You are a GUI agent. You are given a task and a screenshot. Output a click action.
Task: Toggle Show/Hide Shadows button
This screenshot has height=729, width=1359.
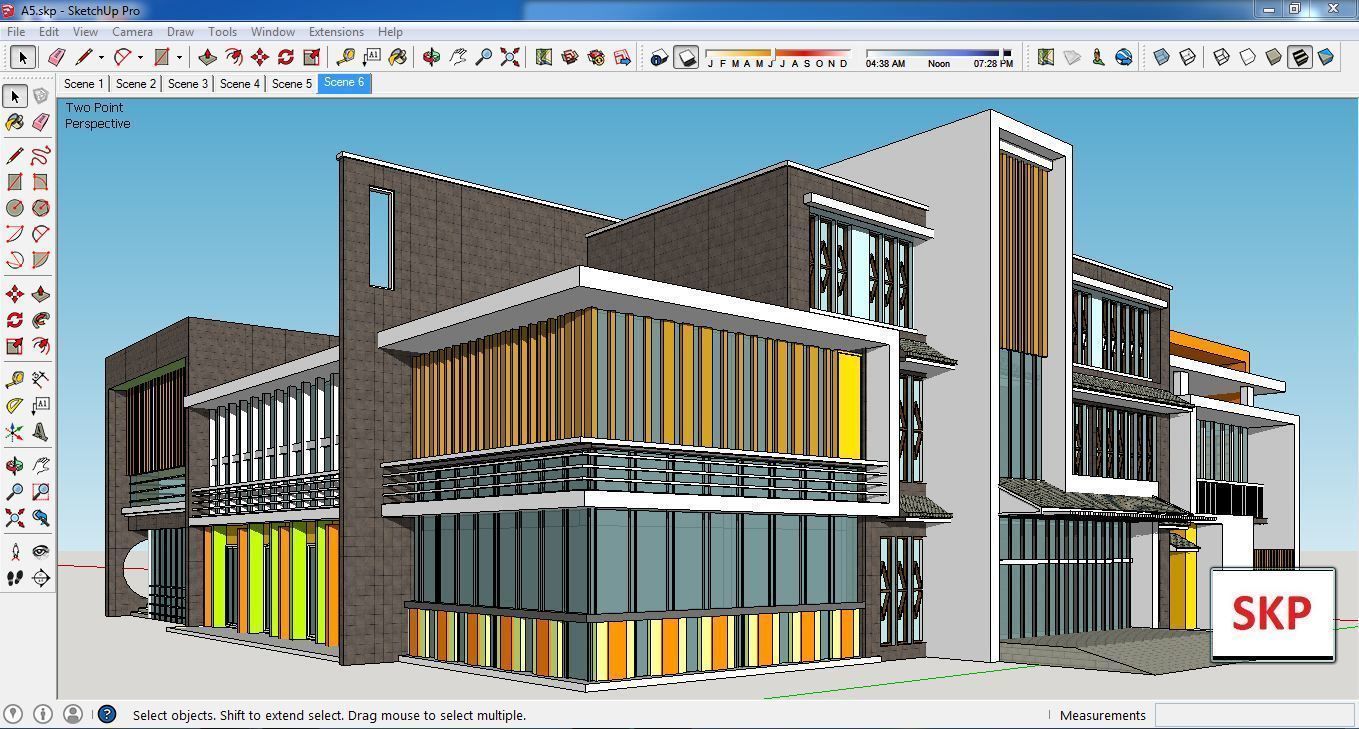coord(686,57)
